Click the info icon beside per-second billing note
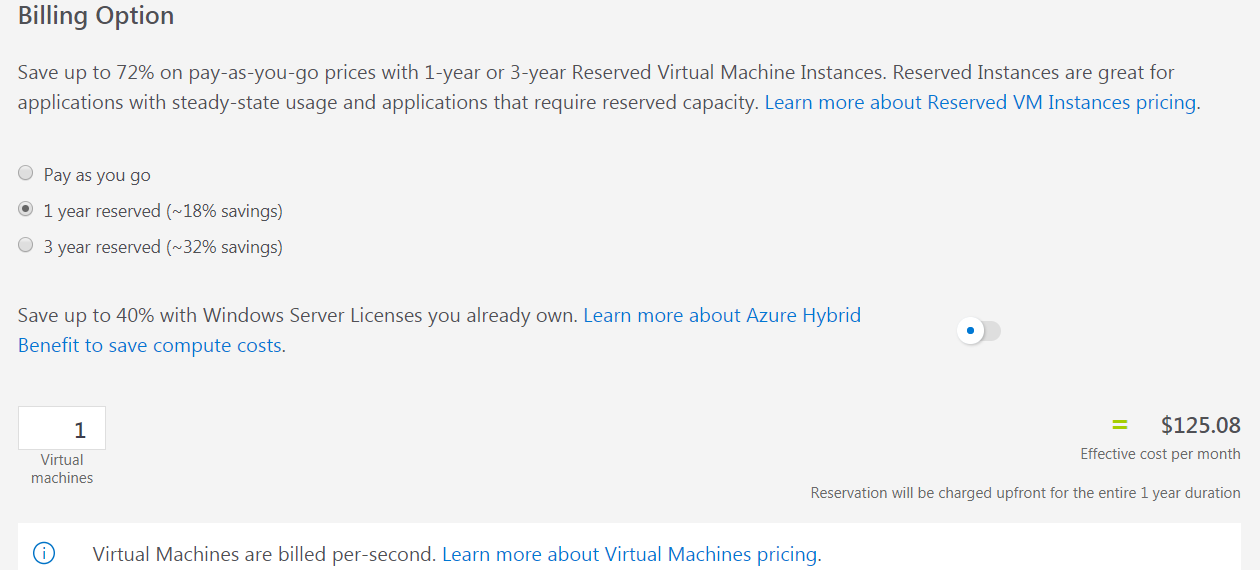This screenshot has width=1260, height=570. [44, 553]
